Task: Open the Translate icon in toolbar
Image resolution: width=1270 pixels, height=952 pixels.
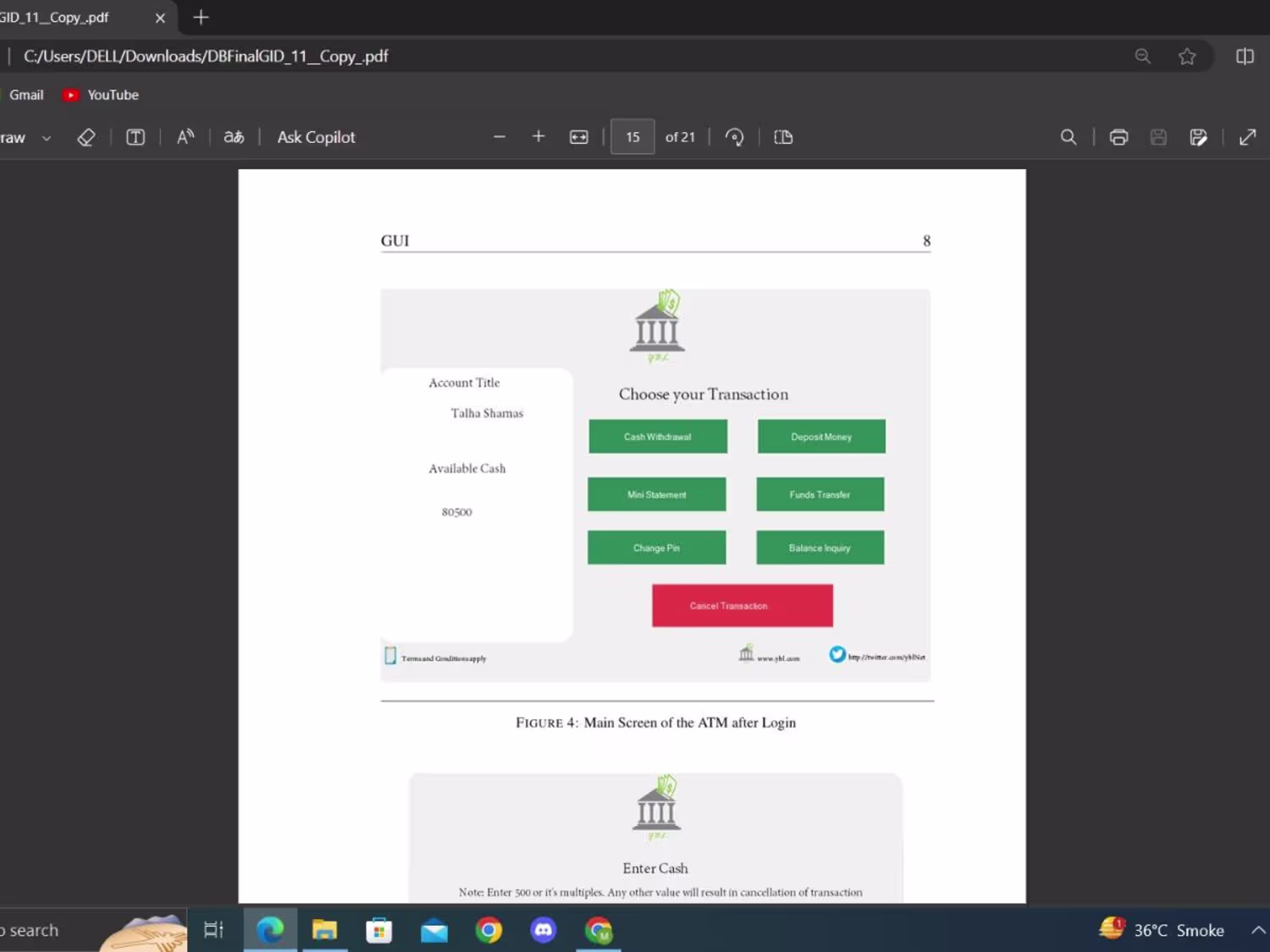Action: (234, 137)
